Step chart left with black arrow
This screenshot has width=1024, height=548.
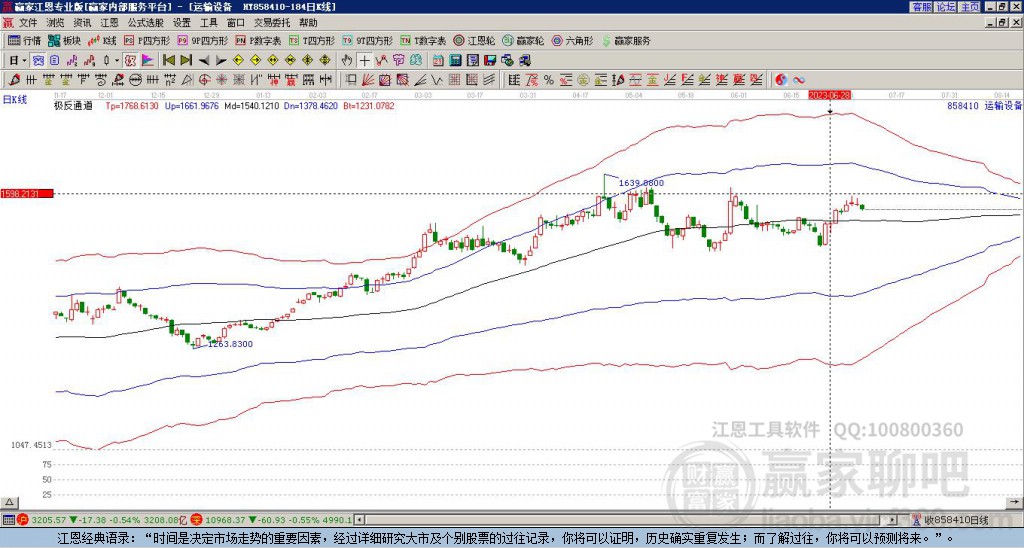[x=204, y=61]
